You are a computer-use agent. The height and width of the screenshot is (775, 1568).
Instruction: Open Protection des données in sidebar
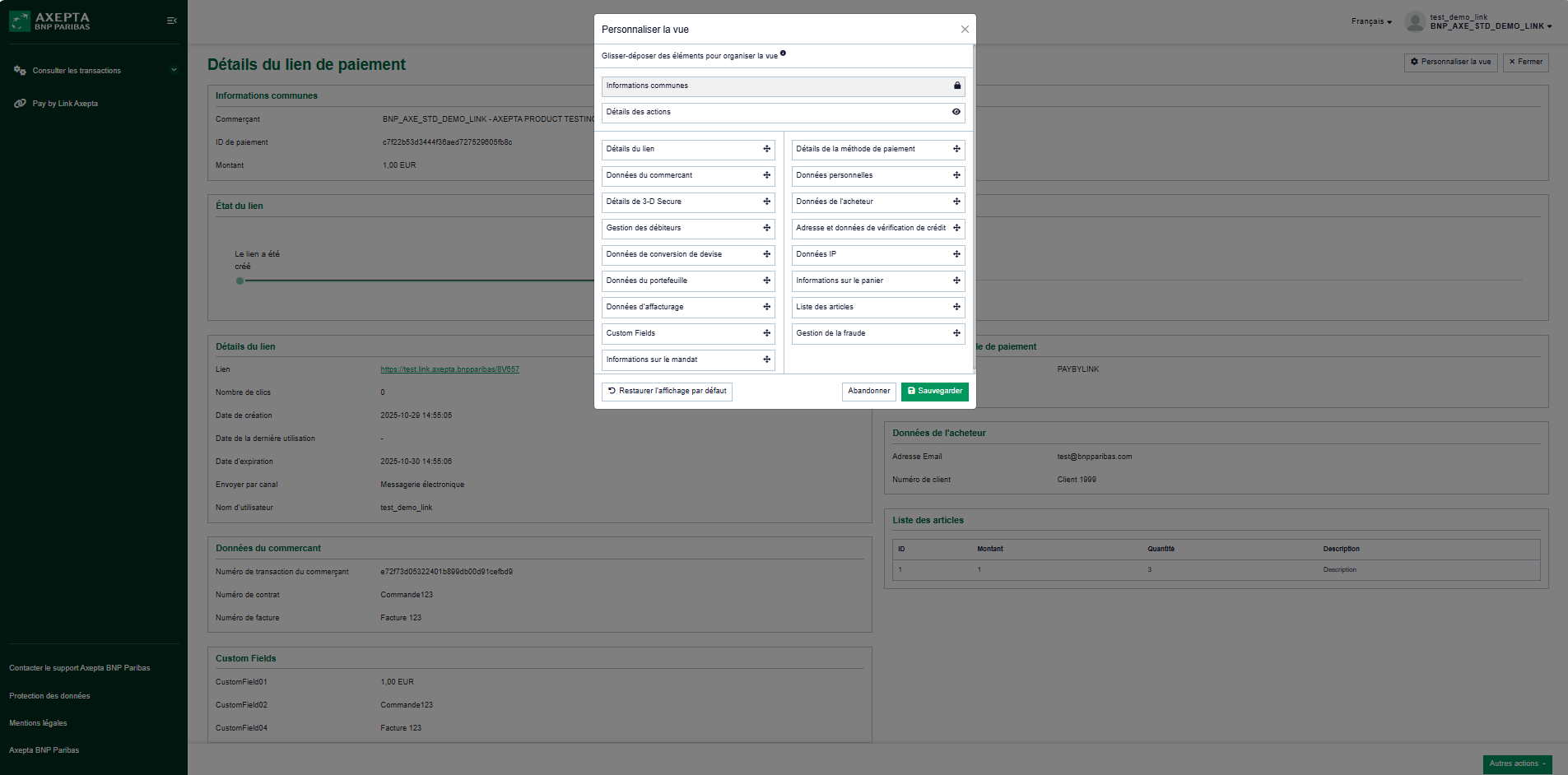click(x=49, y=696)
